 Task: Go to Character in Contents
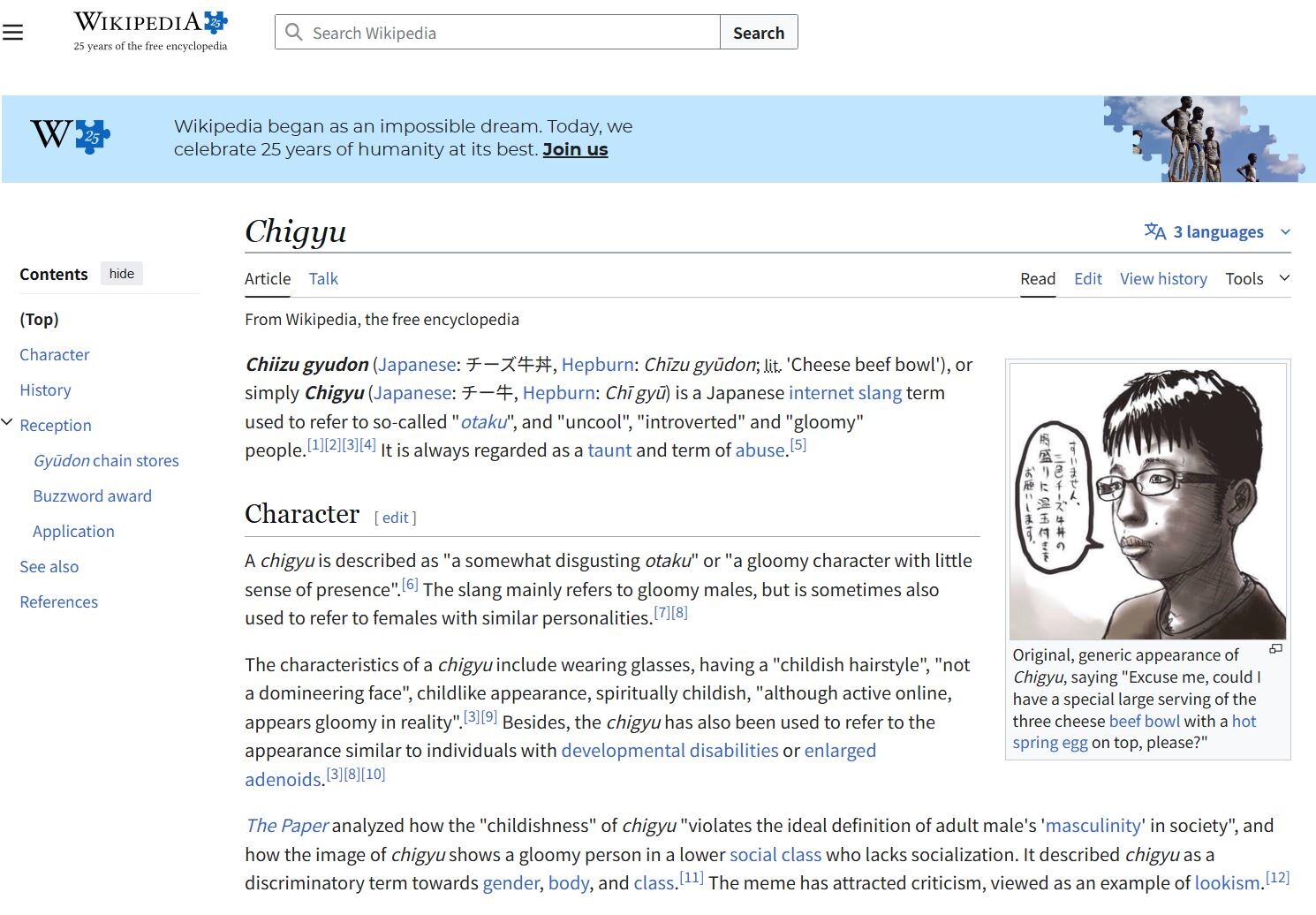(55, 354)
